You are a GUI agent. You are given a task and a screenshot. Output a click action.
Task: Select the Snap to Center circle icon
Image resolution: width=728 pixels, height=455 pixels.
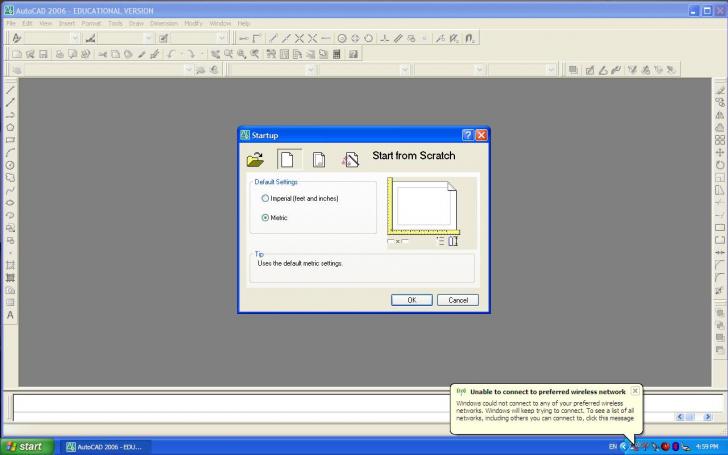tap(342, 39)
